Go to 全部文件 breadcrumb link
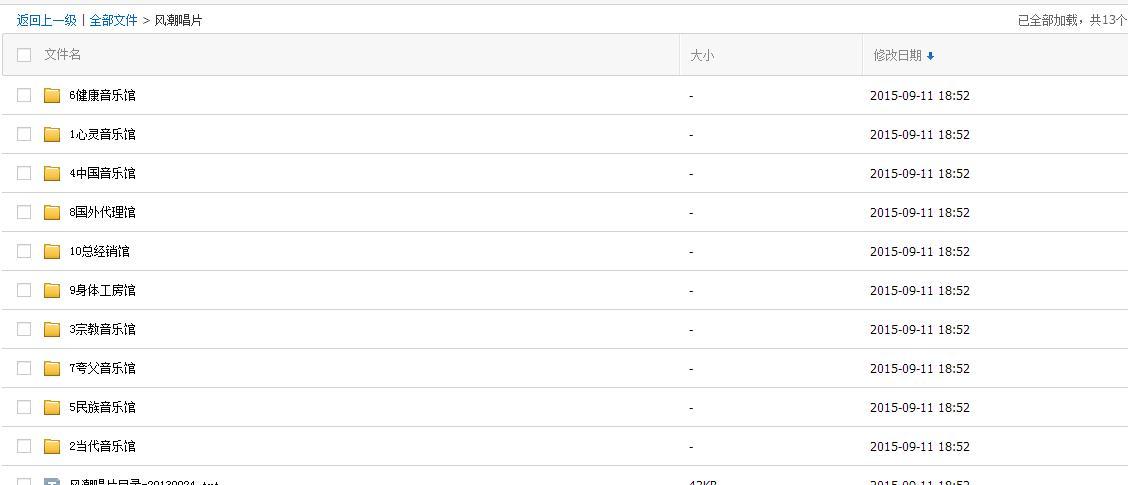 (113, 20)
